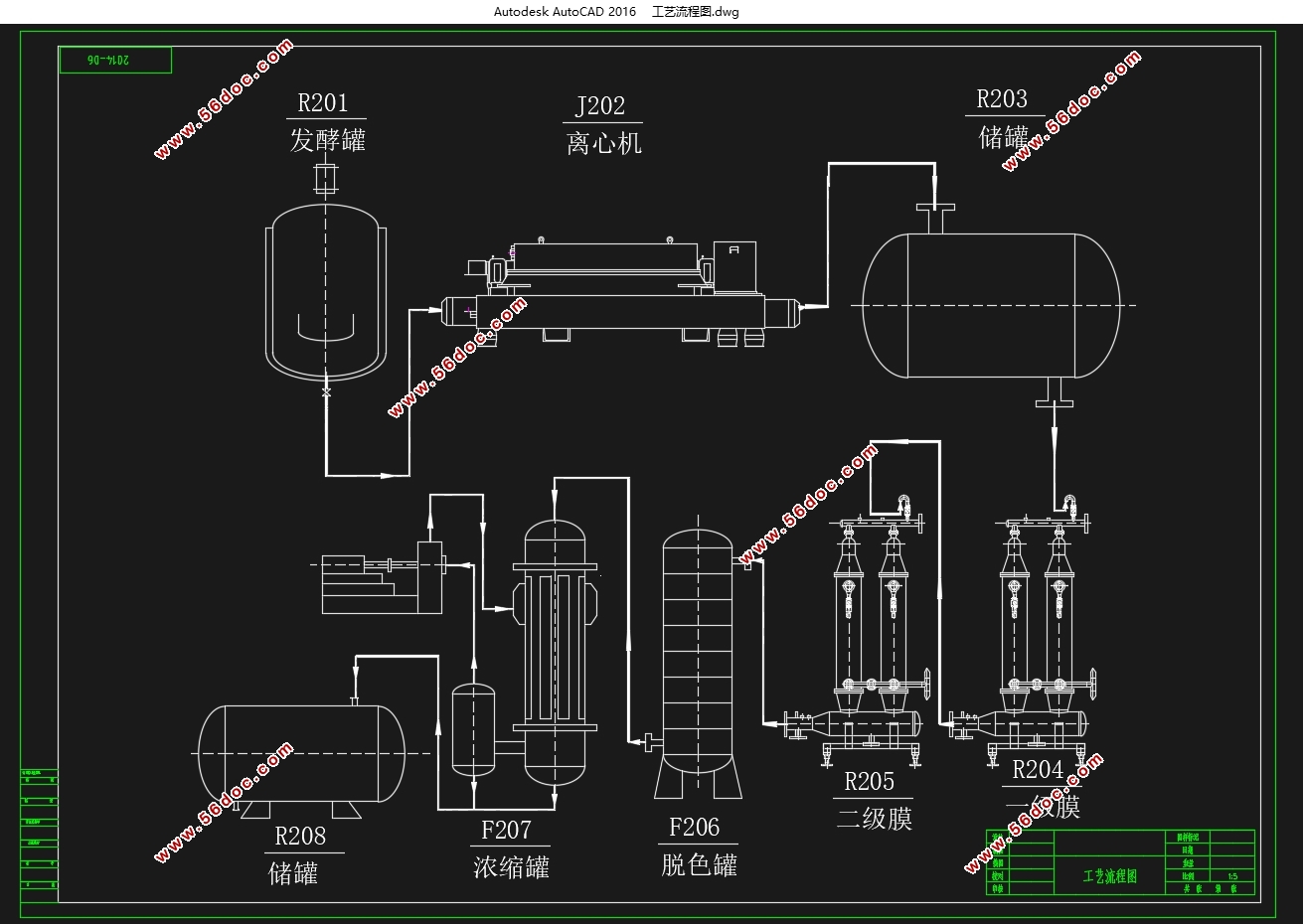Screen dimensions: 1303x924
Task: Click the 工艺流程图 title block cell
Action: point(1109,876)
